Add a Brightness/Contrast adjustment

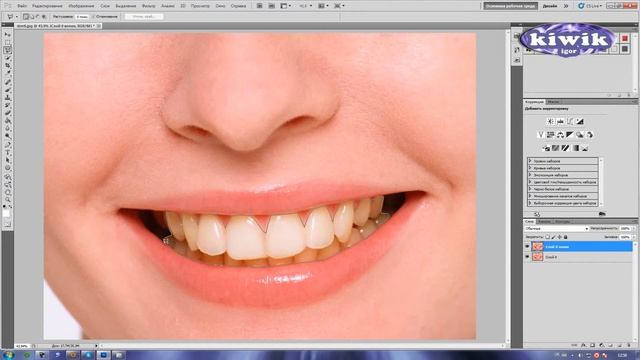[551, 122]
